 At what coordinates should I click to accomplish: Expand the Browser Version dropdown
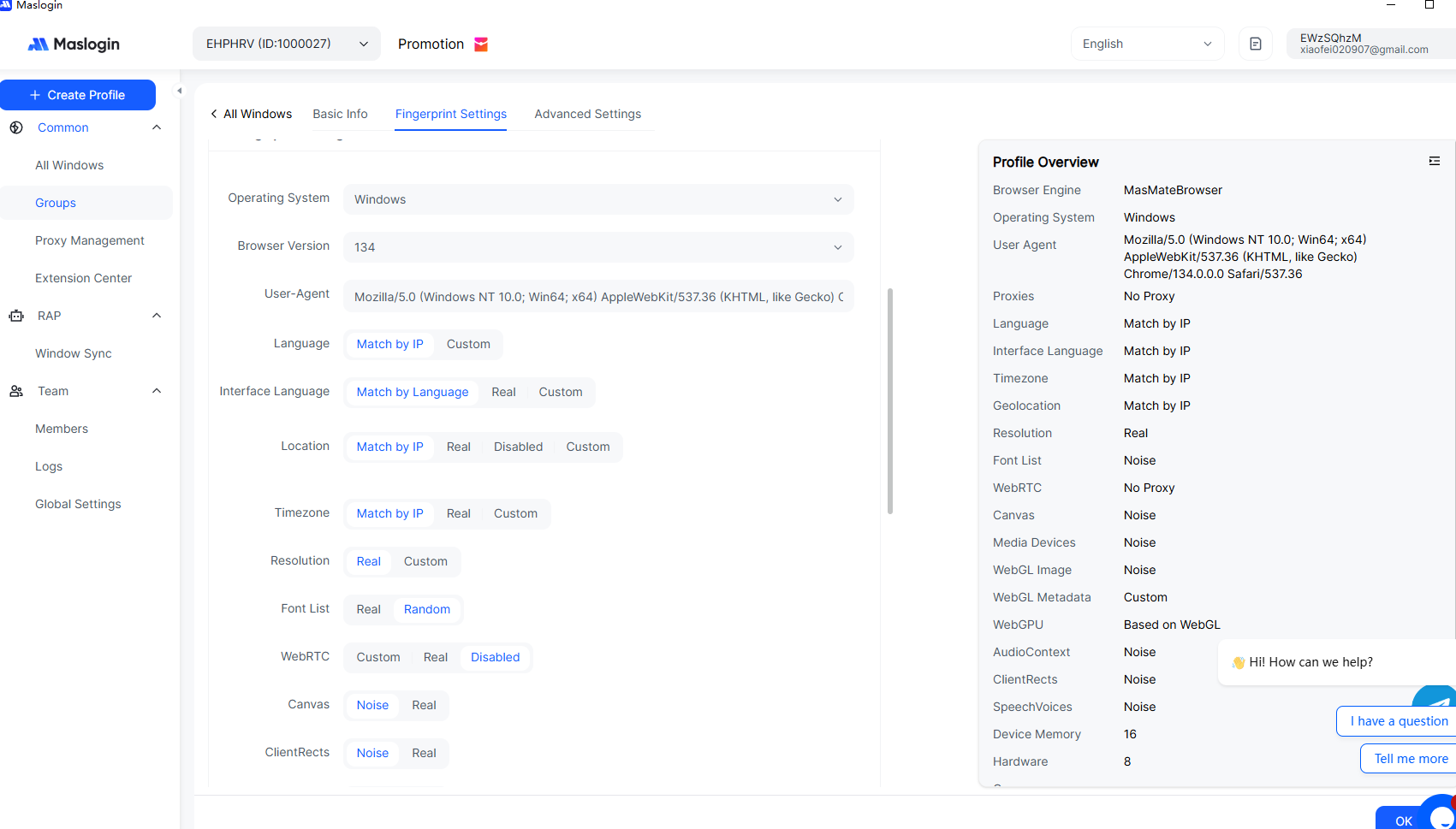pyautogui.click(x=598, y=247)
